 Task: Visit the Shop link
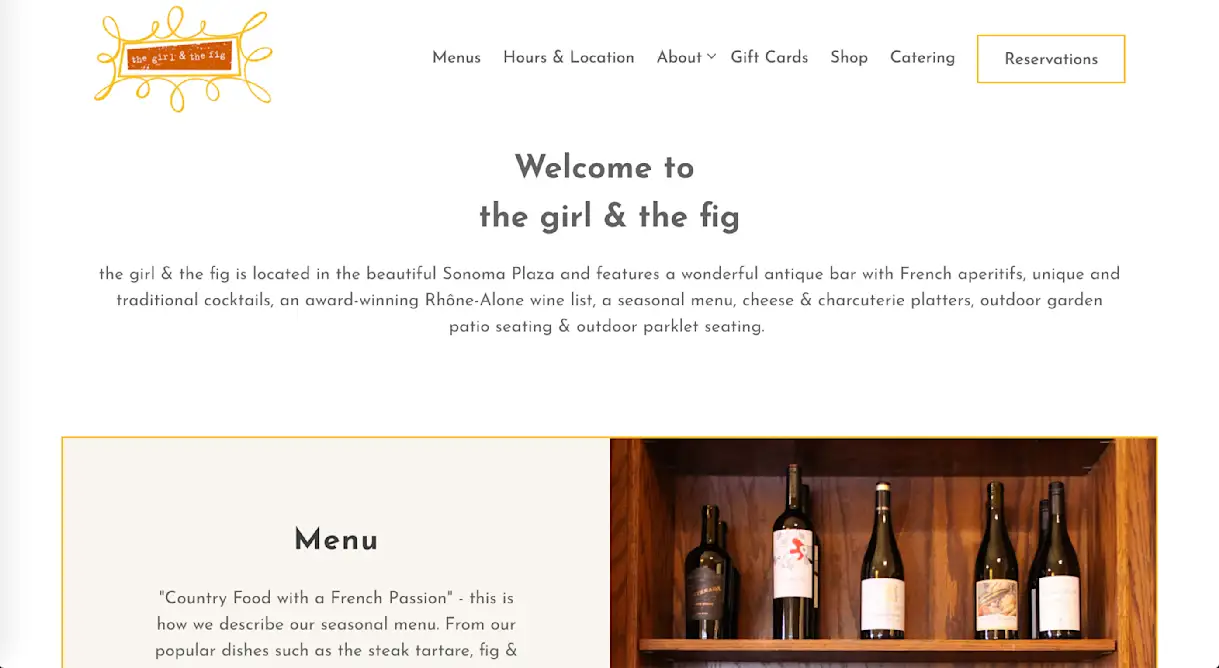(849, 58)
